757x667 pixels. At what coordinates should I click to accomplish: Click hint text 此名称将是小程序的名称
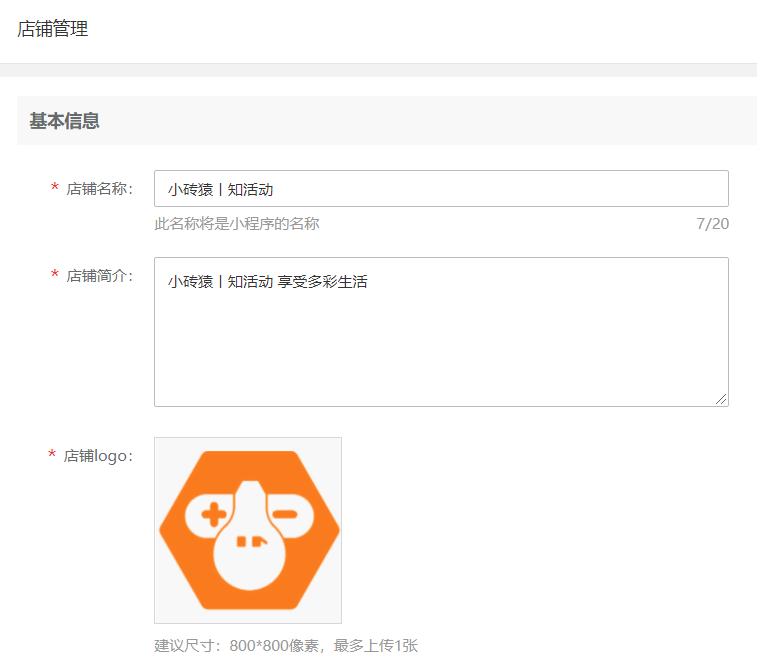click(x=237, y=224)
